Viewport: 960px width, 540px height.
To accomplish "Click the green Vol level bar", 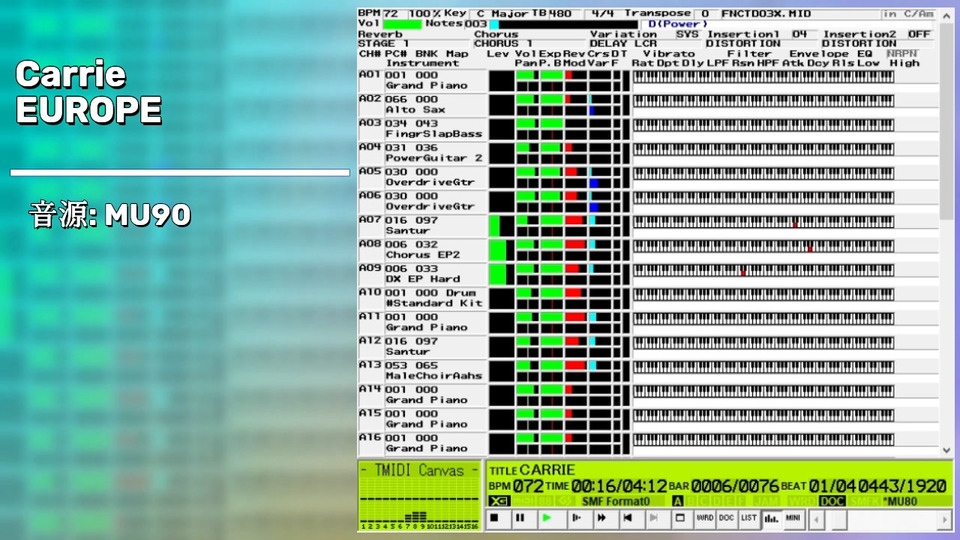I will (402, 24).
